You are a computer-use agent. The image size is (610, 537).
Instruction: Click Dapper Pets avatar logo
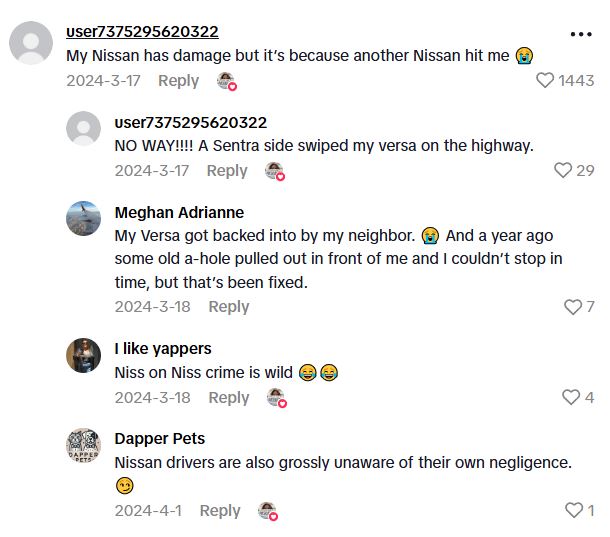pyautogui.click(x=83, y=445)
